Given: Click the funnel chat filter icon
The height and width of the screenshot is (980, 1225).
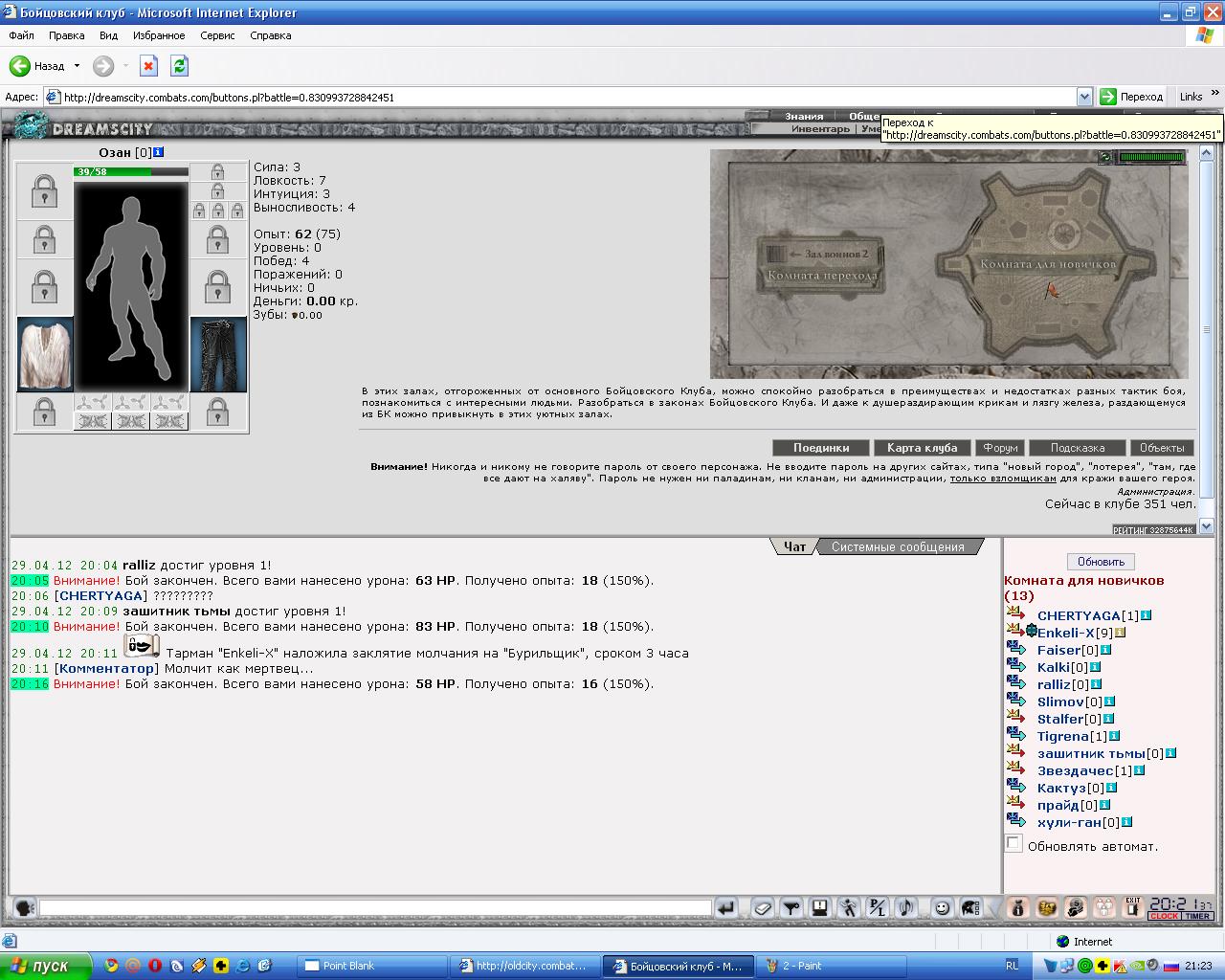Looking at the screenshot, I should coord(791,907).
